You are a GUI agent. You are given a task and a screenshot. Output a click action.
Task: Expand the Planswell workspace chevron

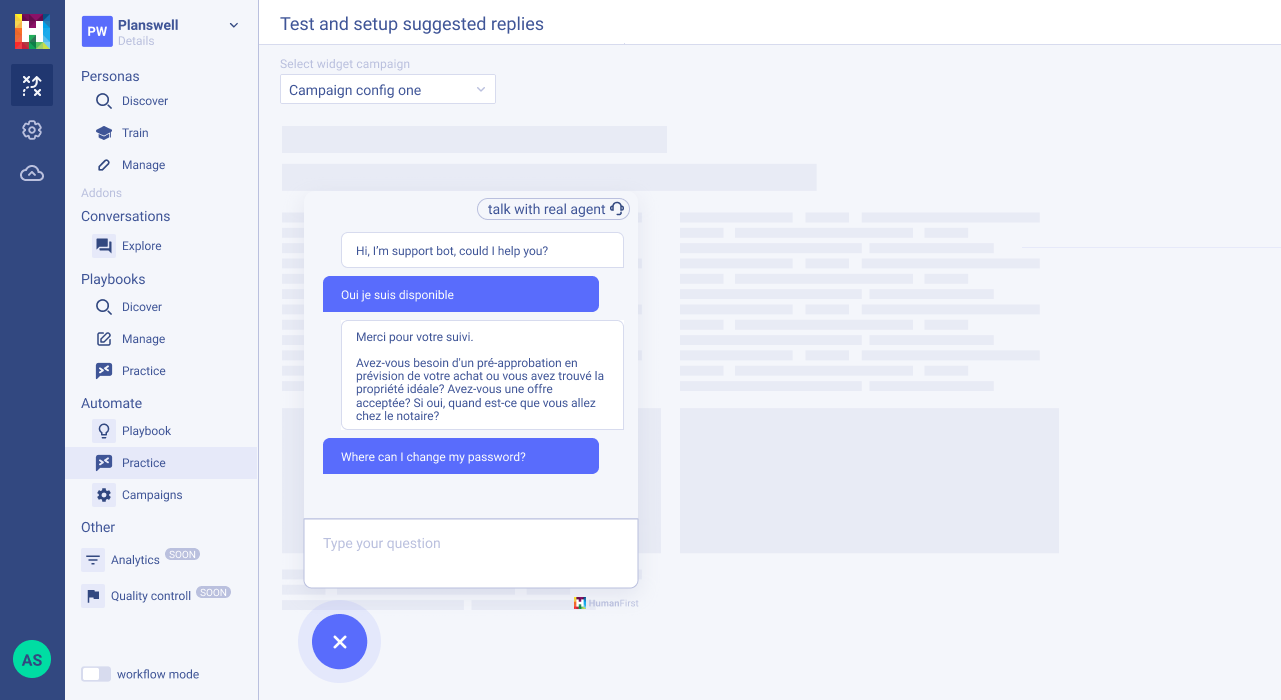(x=233, y=25)
